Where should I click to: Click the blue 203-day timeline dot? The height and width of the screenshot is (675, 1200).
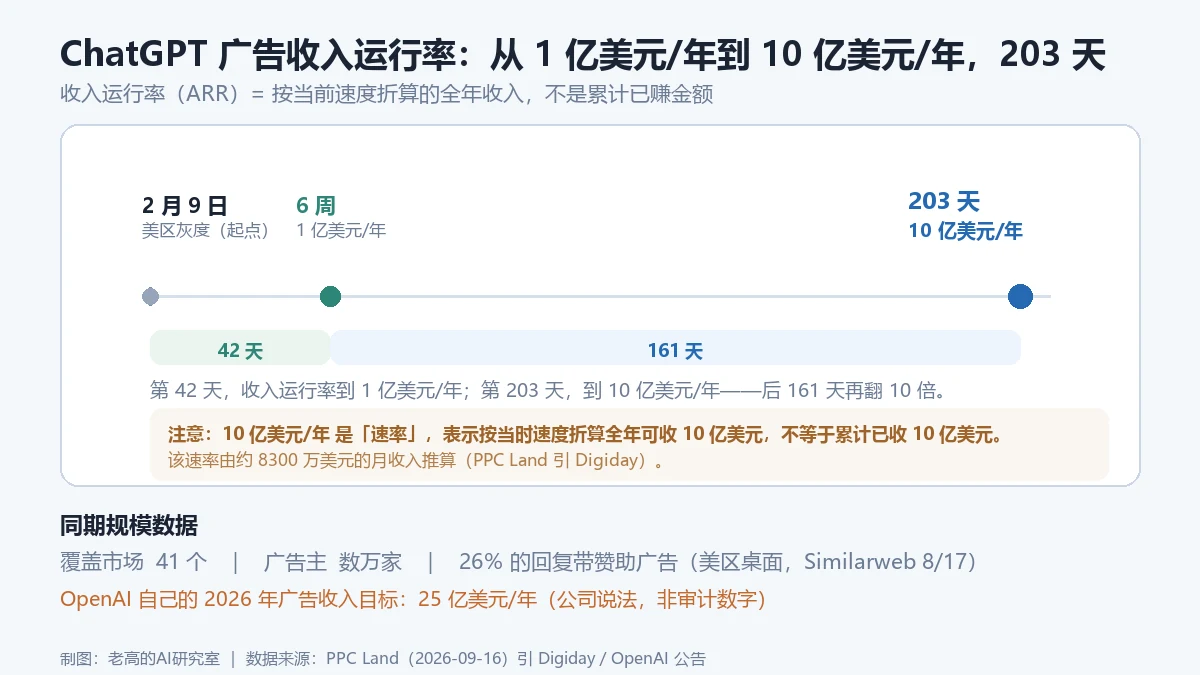(1020, 297)
